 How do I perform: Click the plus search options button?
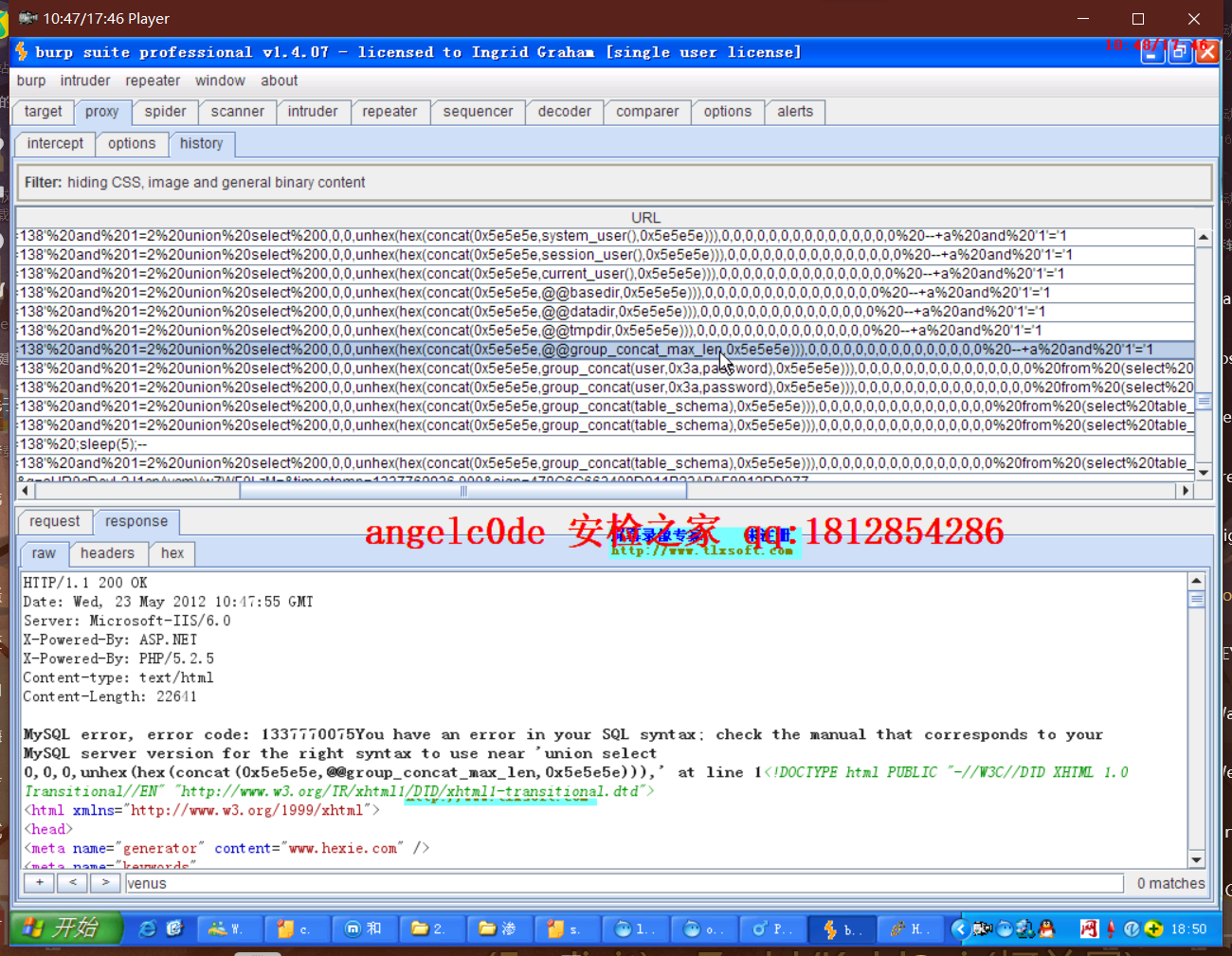tap(40, 883)
